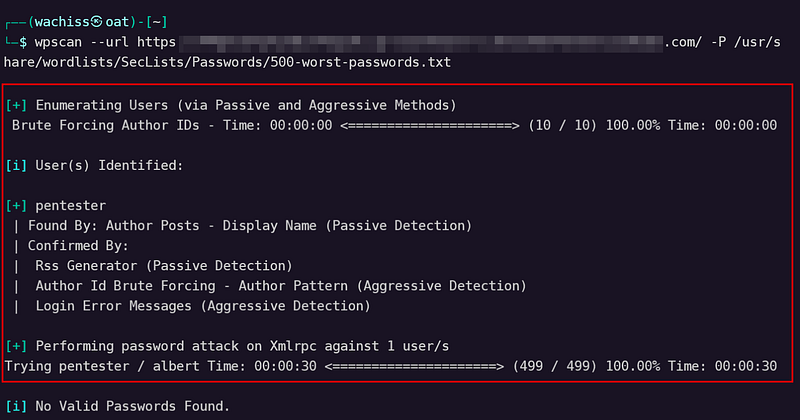Screen dimensions: 800x420
Task: Click the No Valid Passwords Found text
Action: pos(133,407)
